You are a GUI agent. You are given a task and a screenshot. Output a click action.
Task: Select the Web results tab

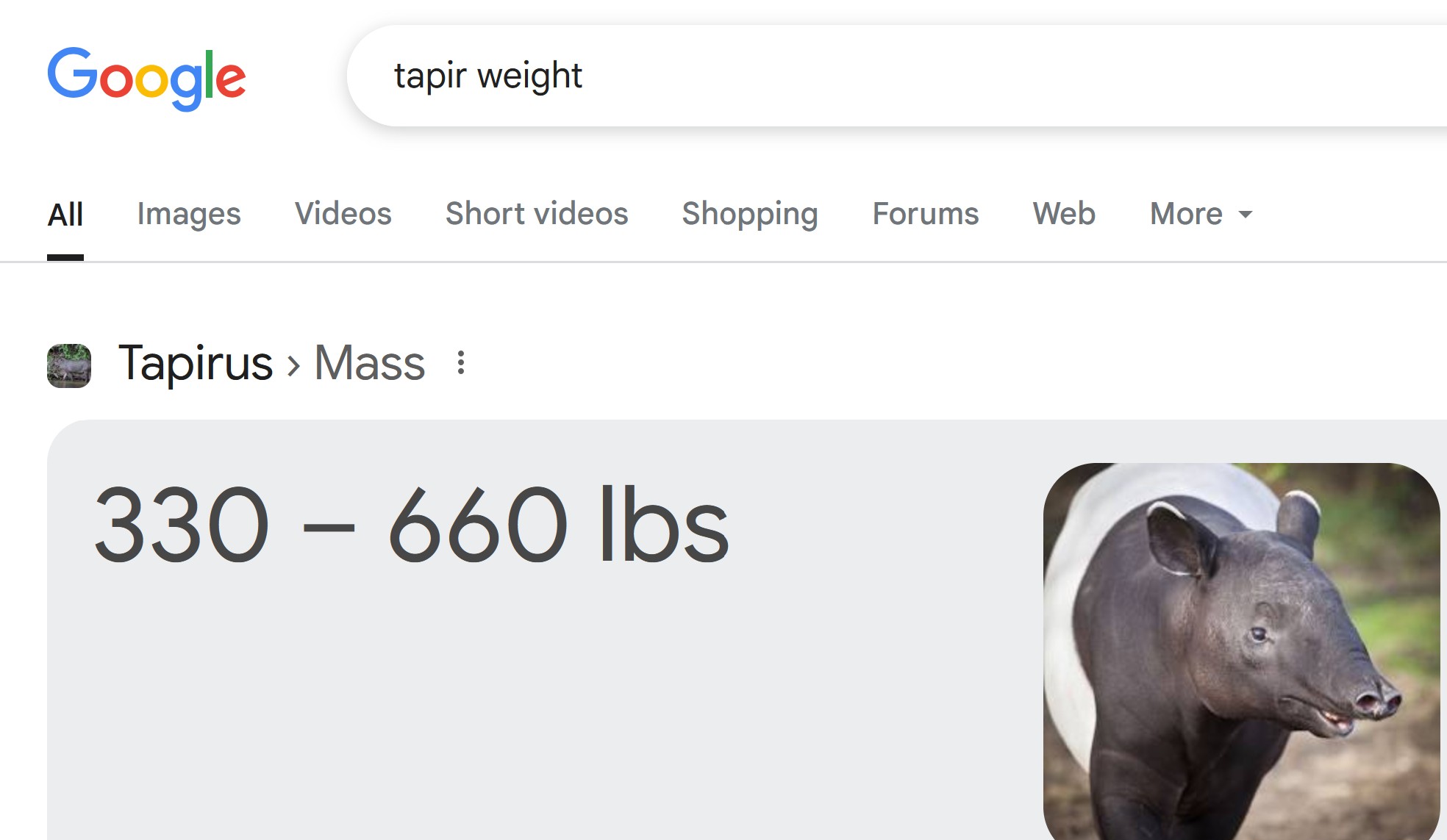pos(1064,214)
